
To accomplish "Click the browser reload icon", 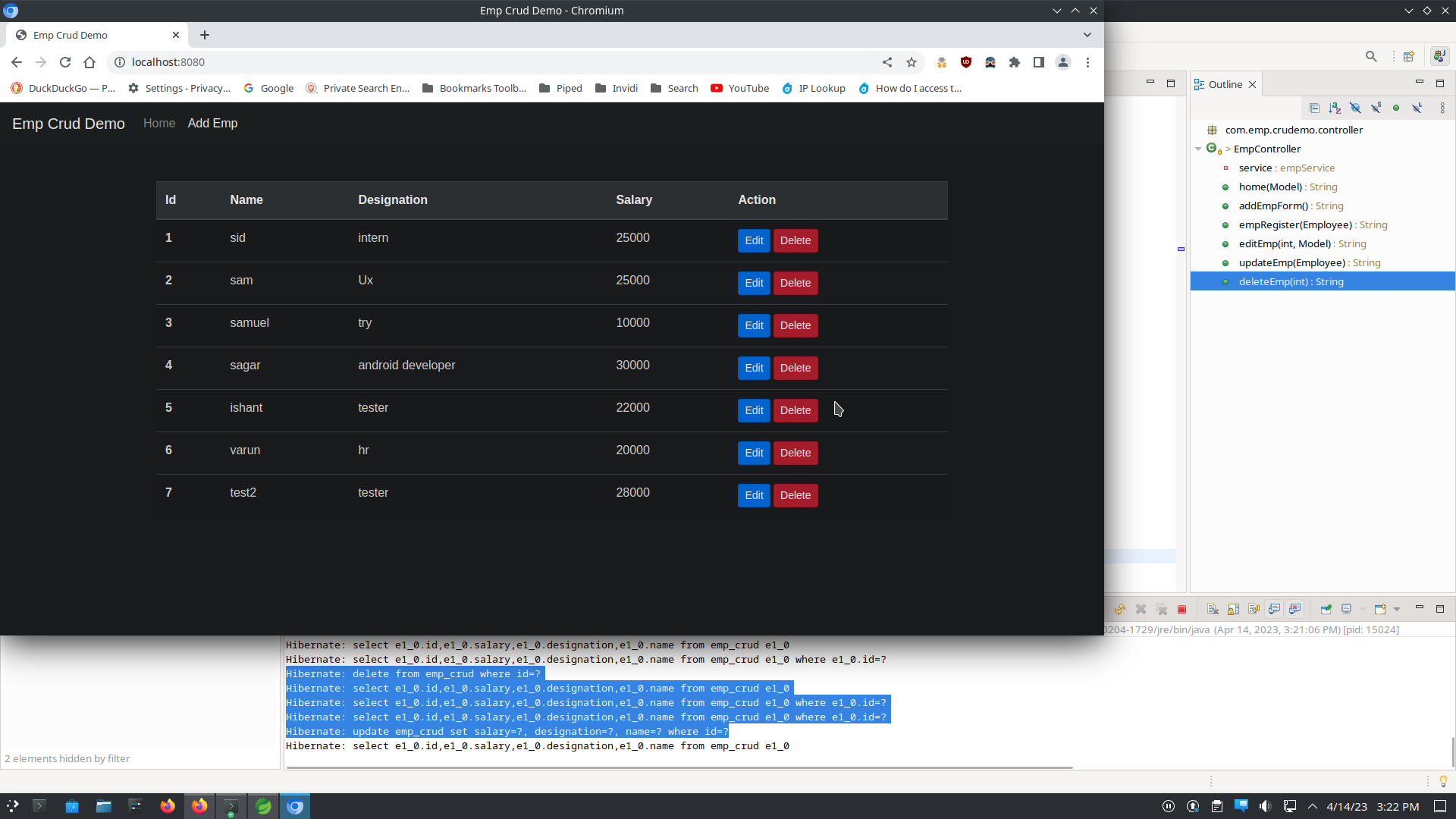I will [x=65, y=62].
